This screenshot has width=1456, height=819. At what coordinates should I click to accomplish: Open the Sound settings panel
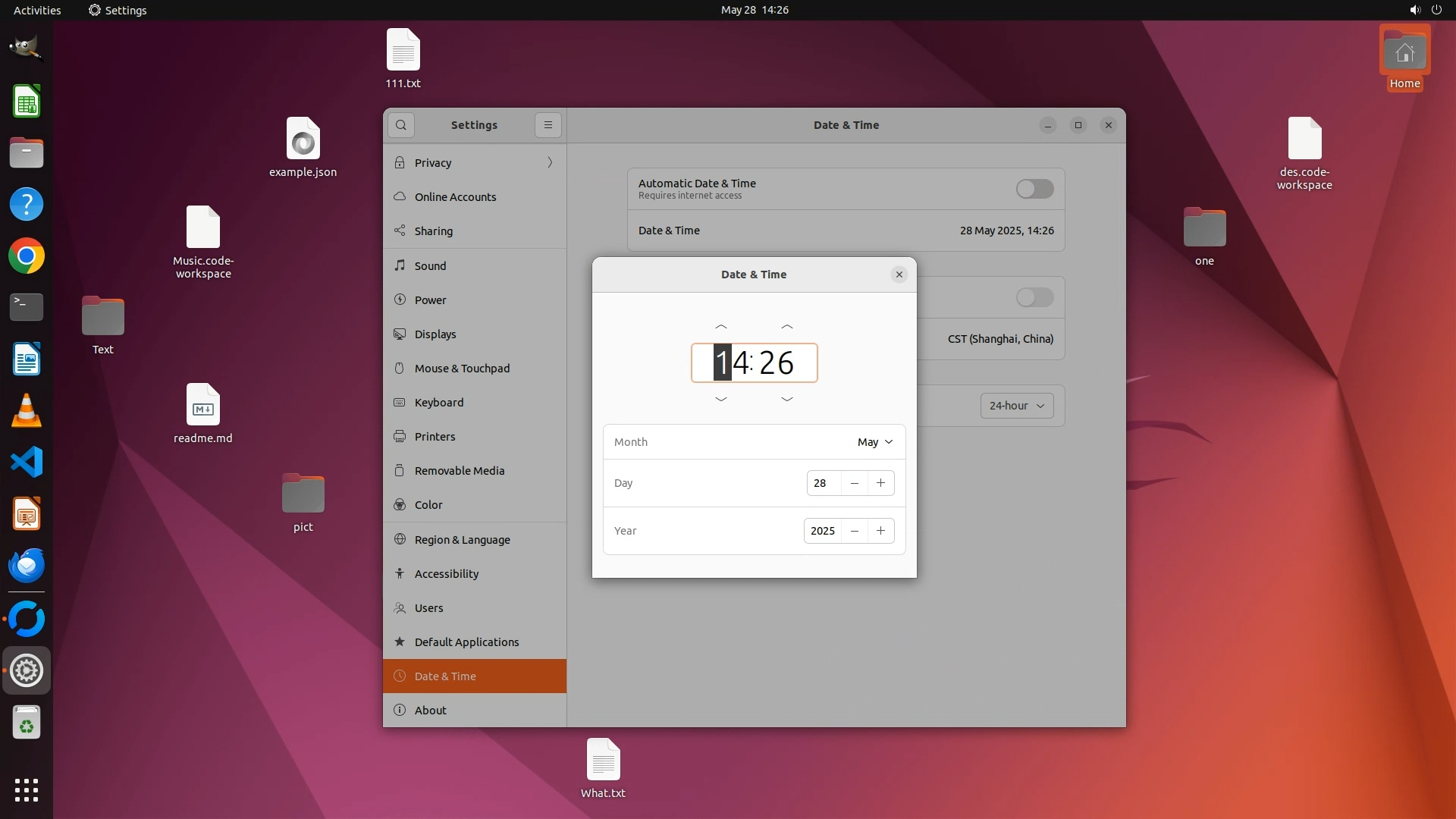430,266
